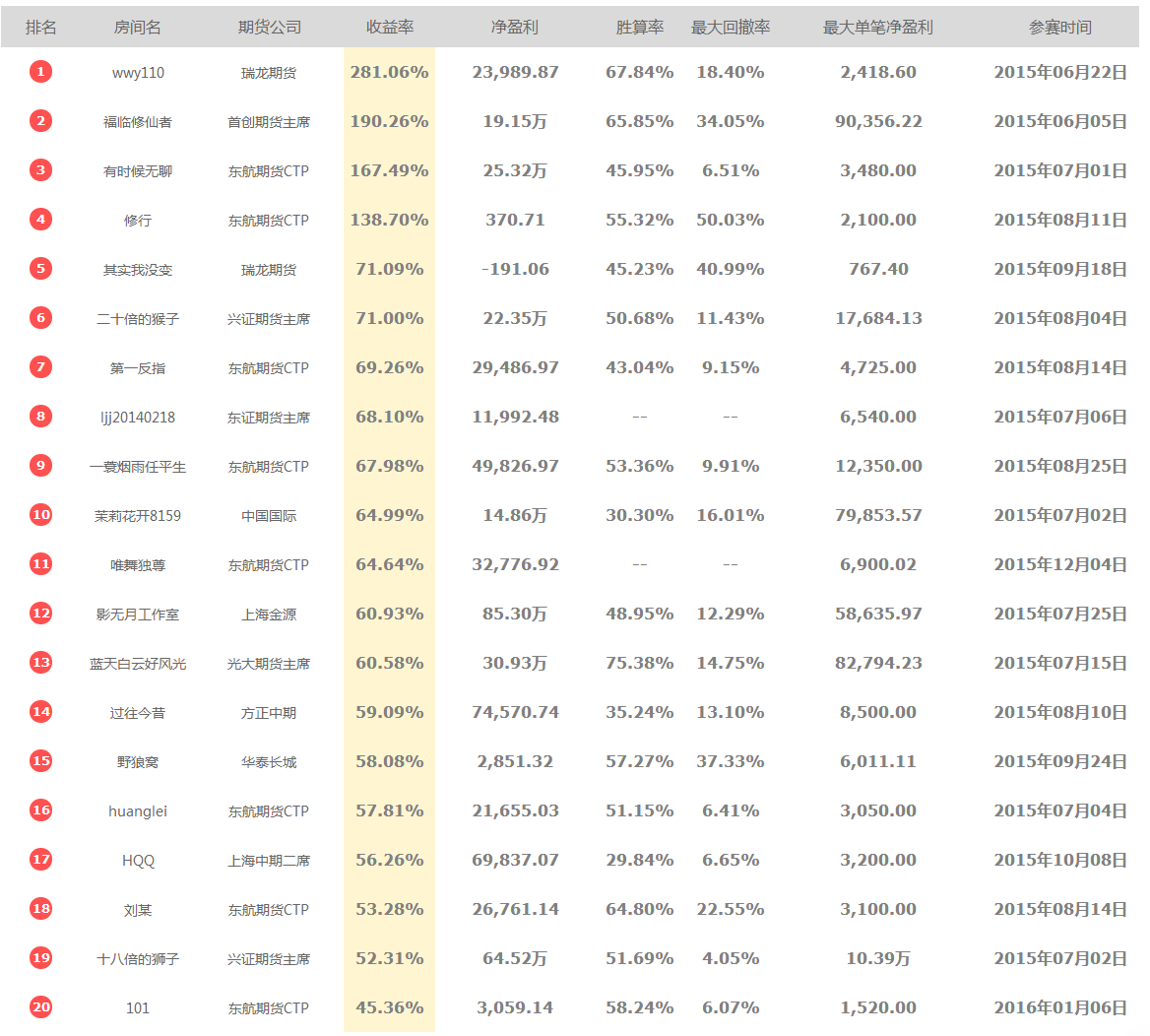Sort by the 胜算率 column header

tap(640, 28)
